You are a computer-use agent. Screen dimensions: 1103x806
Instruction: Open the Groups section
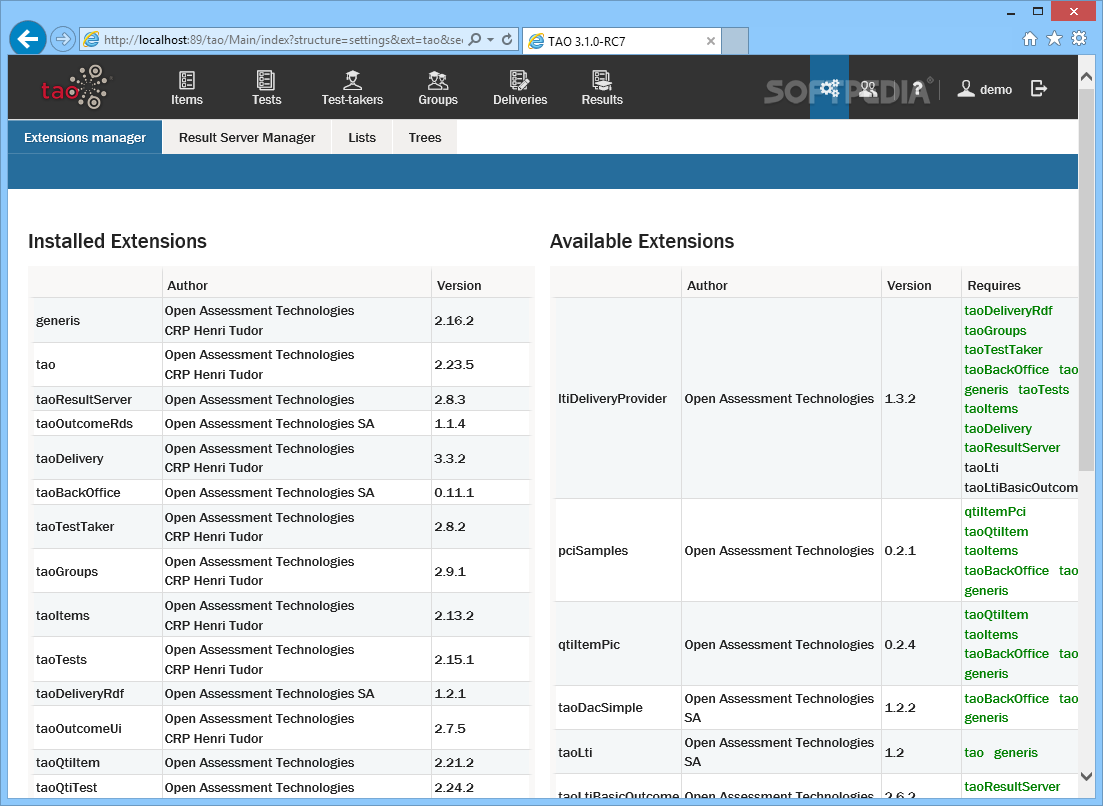click(x=438, y=88)
